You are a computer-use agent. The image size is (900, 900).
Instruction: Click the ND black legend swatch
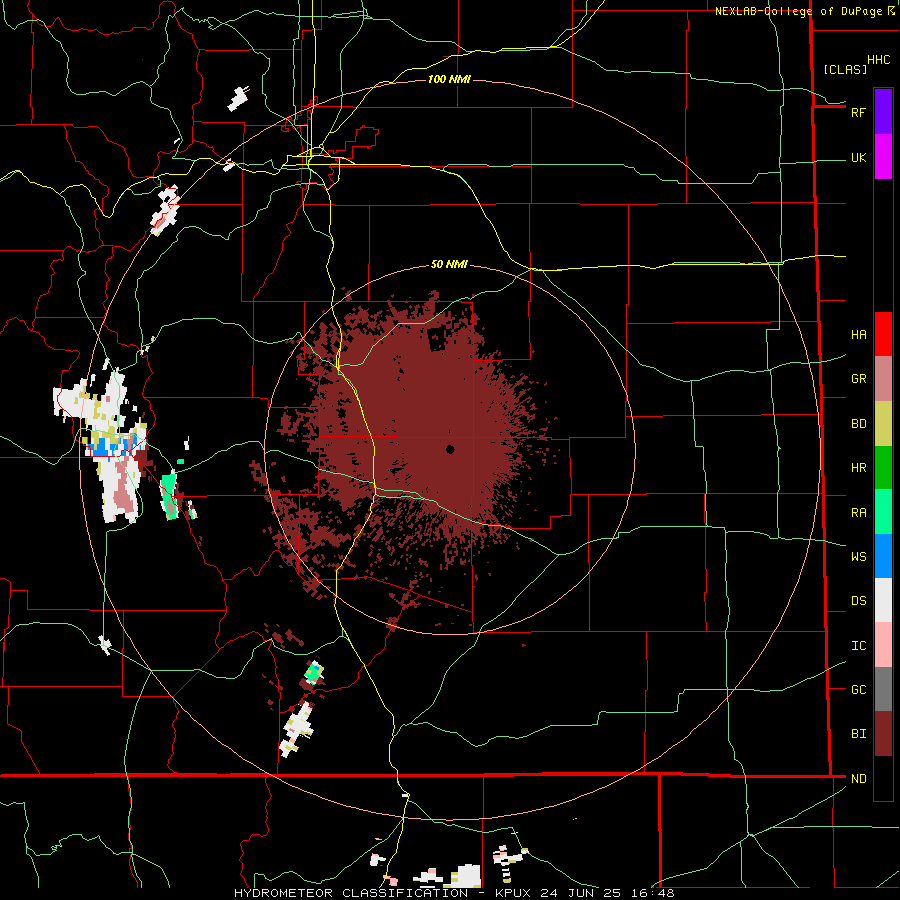click(x=883, y=778)
